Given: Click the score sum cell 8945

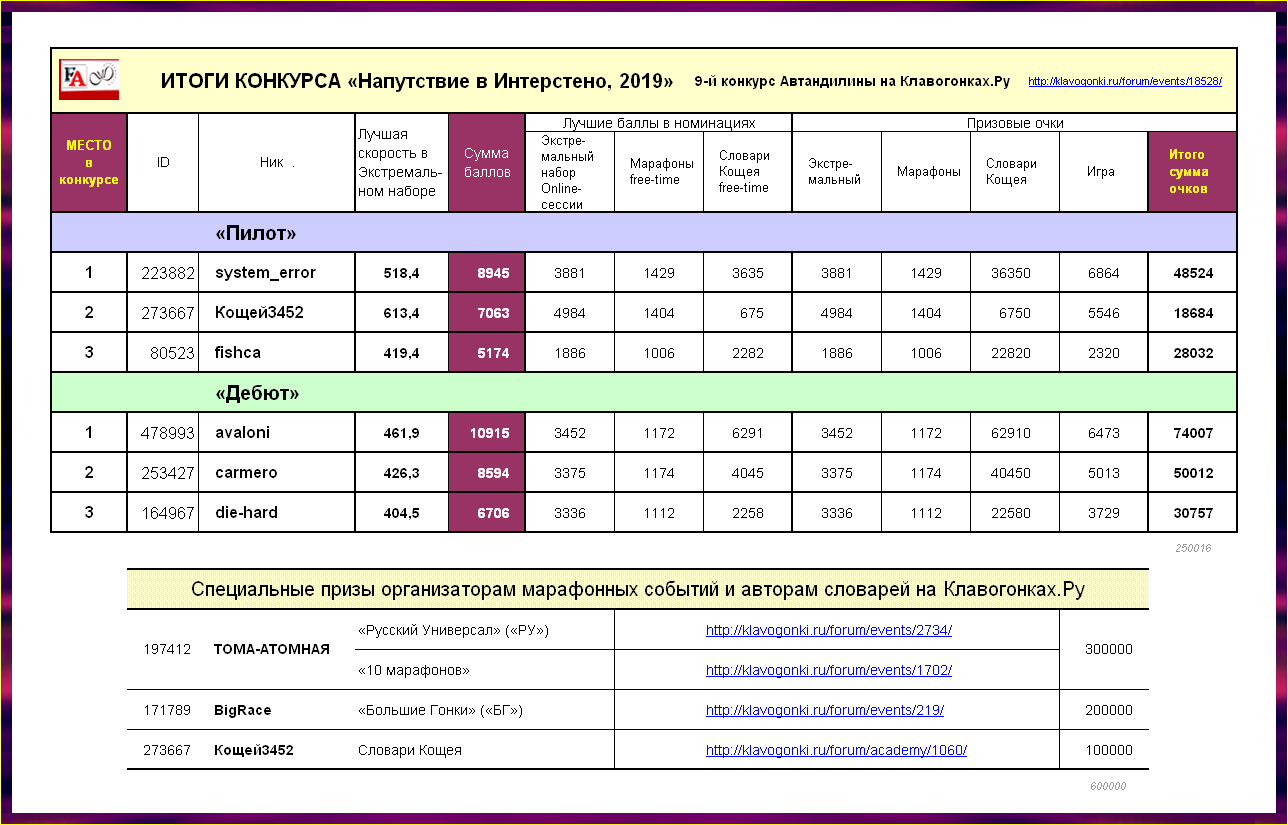Looking at the screenshot, I should tap(487, 273).
